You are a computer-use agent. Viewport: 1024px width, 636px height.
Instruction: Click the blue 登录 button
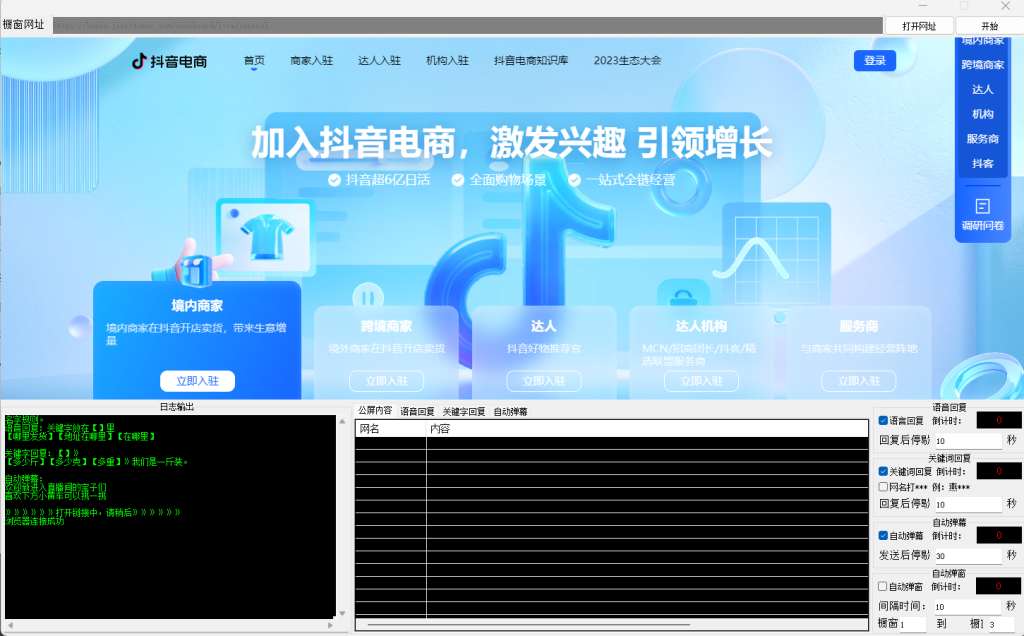coord(874,61)
